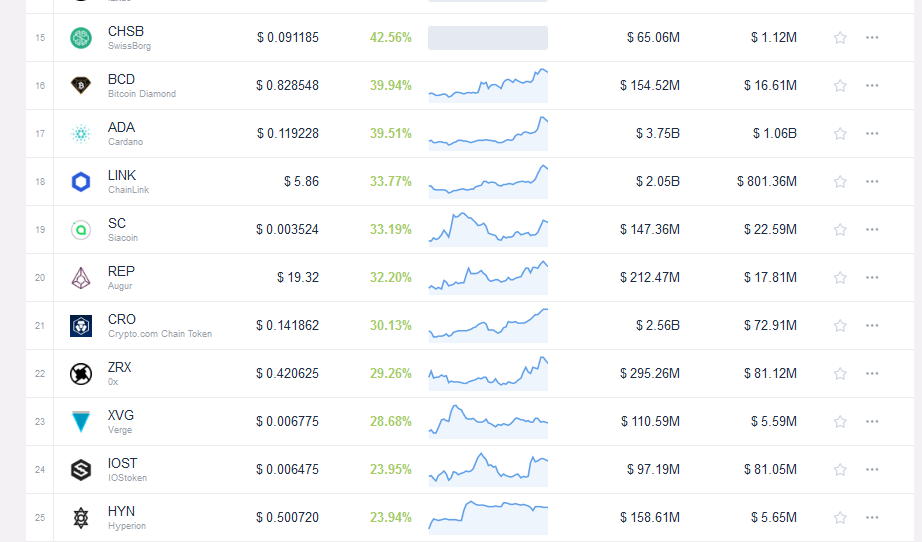Click the Augur REP triangle logo

81,278
